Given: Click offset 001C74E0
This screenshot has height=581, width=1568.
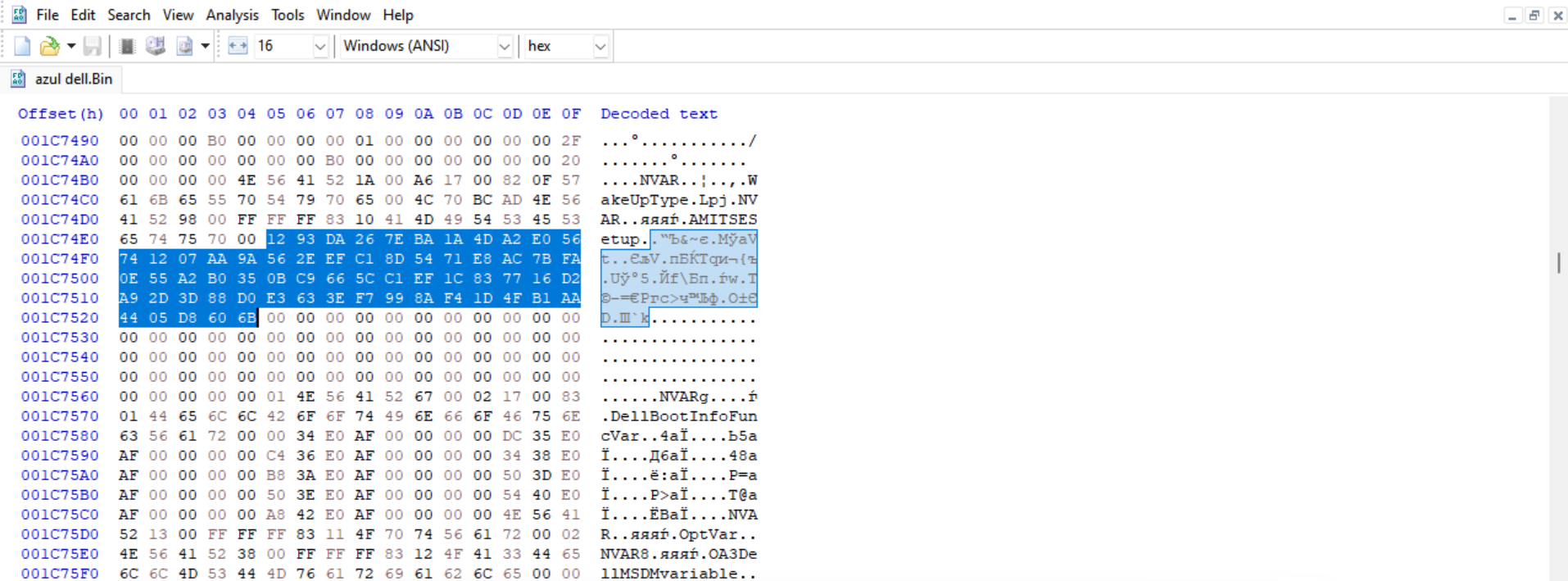Looking at the screenshot, I should (60, 239).
